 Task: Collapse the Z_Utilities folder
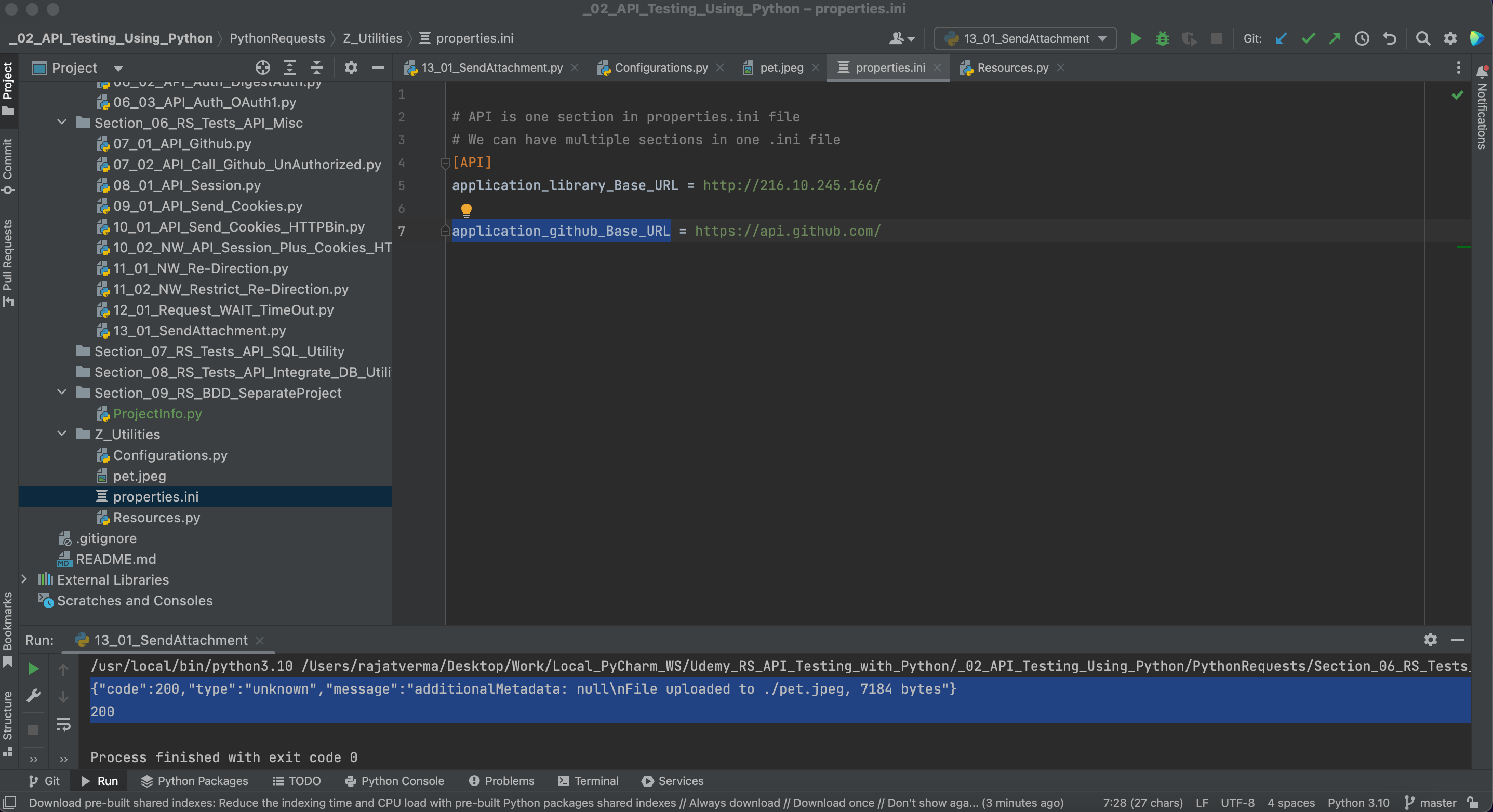[x=62, y=434]
